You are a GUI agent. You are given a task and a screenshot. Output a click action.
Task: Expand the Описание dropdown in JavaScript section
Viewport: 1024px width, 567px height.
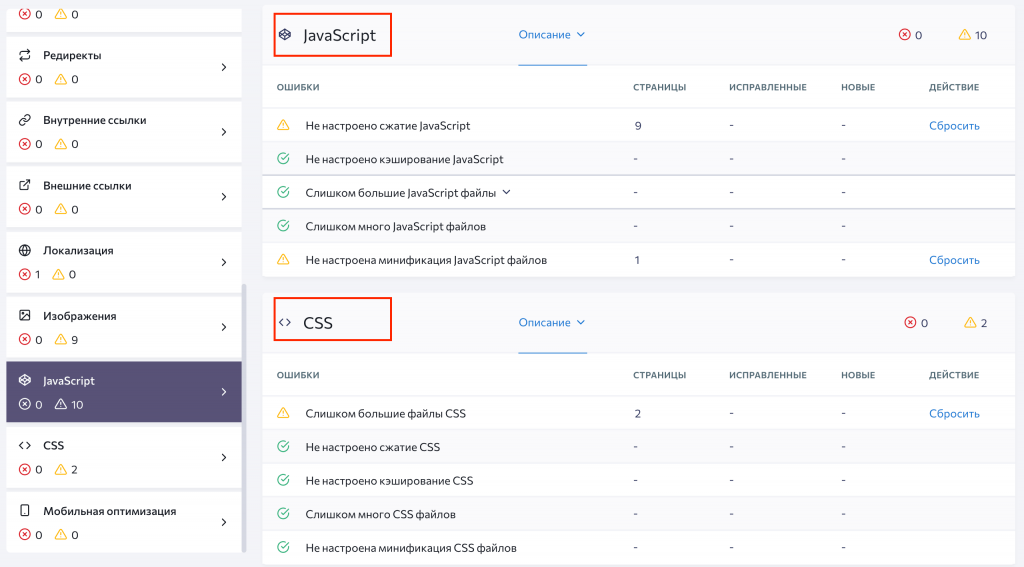pos(551,35)
